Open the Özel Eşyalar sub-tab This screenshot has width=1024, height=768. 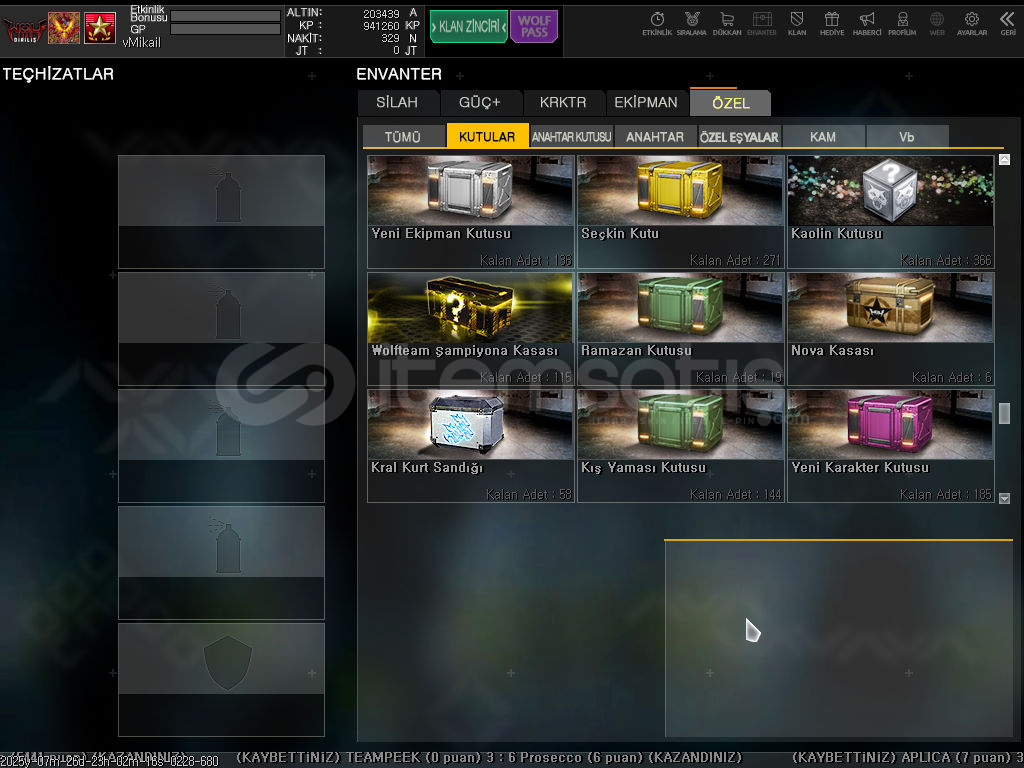click(x=739, y=136)
